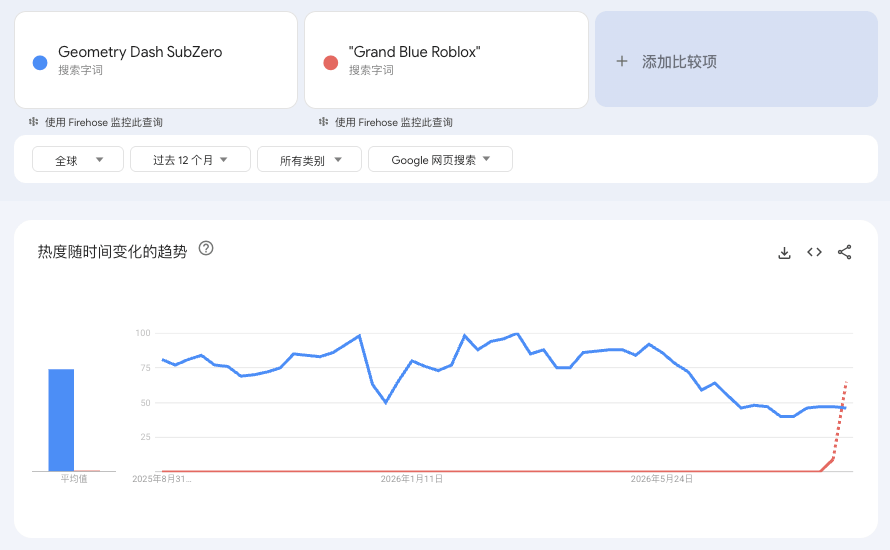Download the trend chart data

point(784,253)
